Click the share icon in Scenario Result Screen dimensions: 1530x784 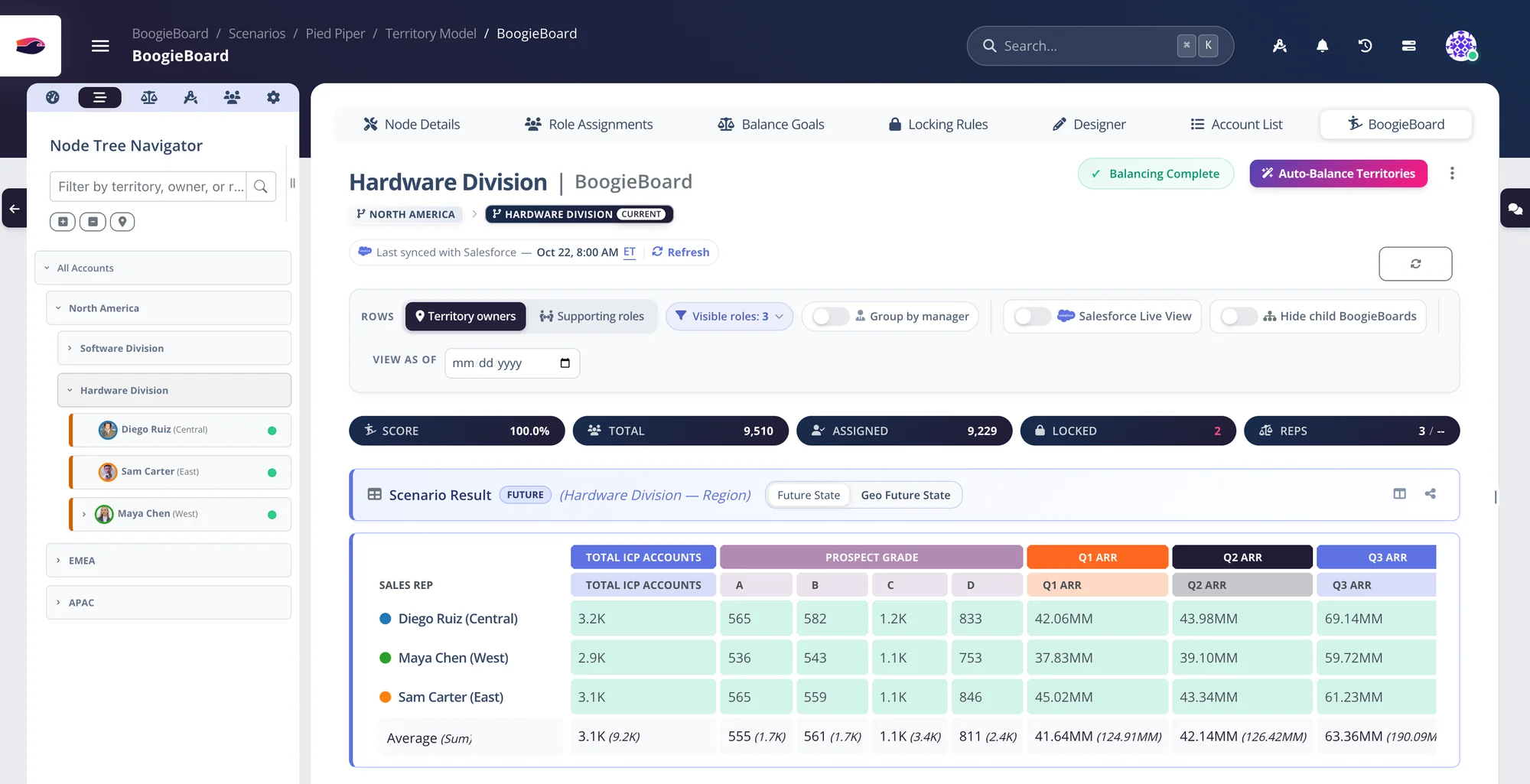point(1431,494)
